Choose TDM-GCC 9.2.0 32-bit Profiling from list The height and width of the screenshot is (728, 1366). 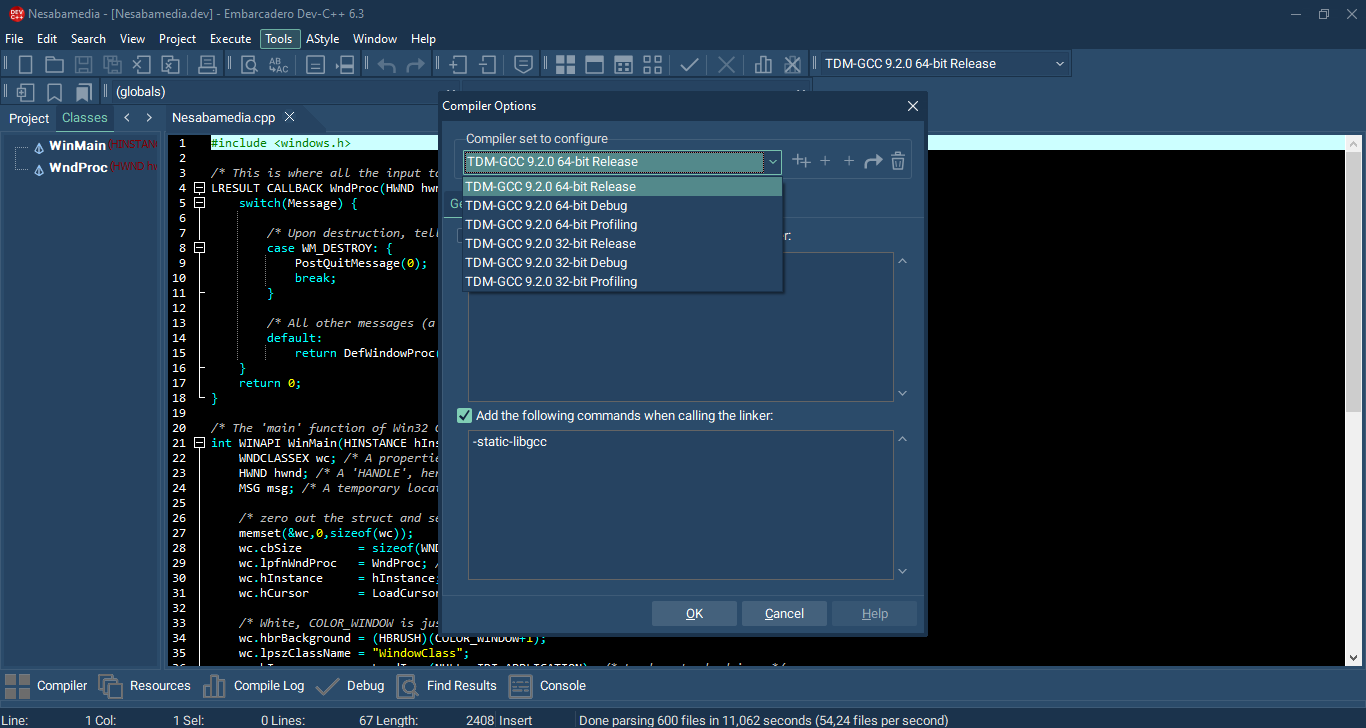coord(551,282)
